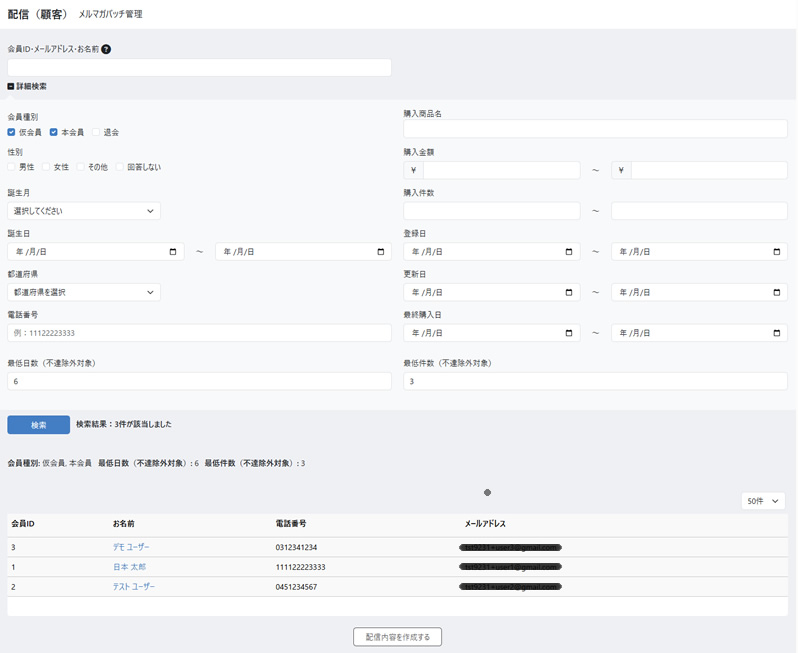
Task: Open calendar picker for 最終購入日 start date
Action: [x=569, y=333]
